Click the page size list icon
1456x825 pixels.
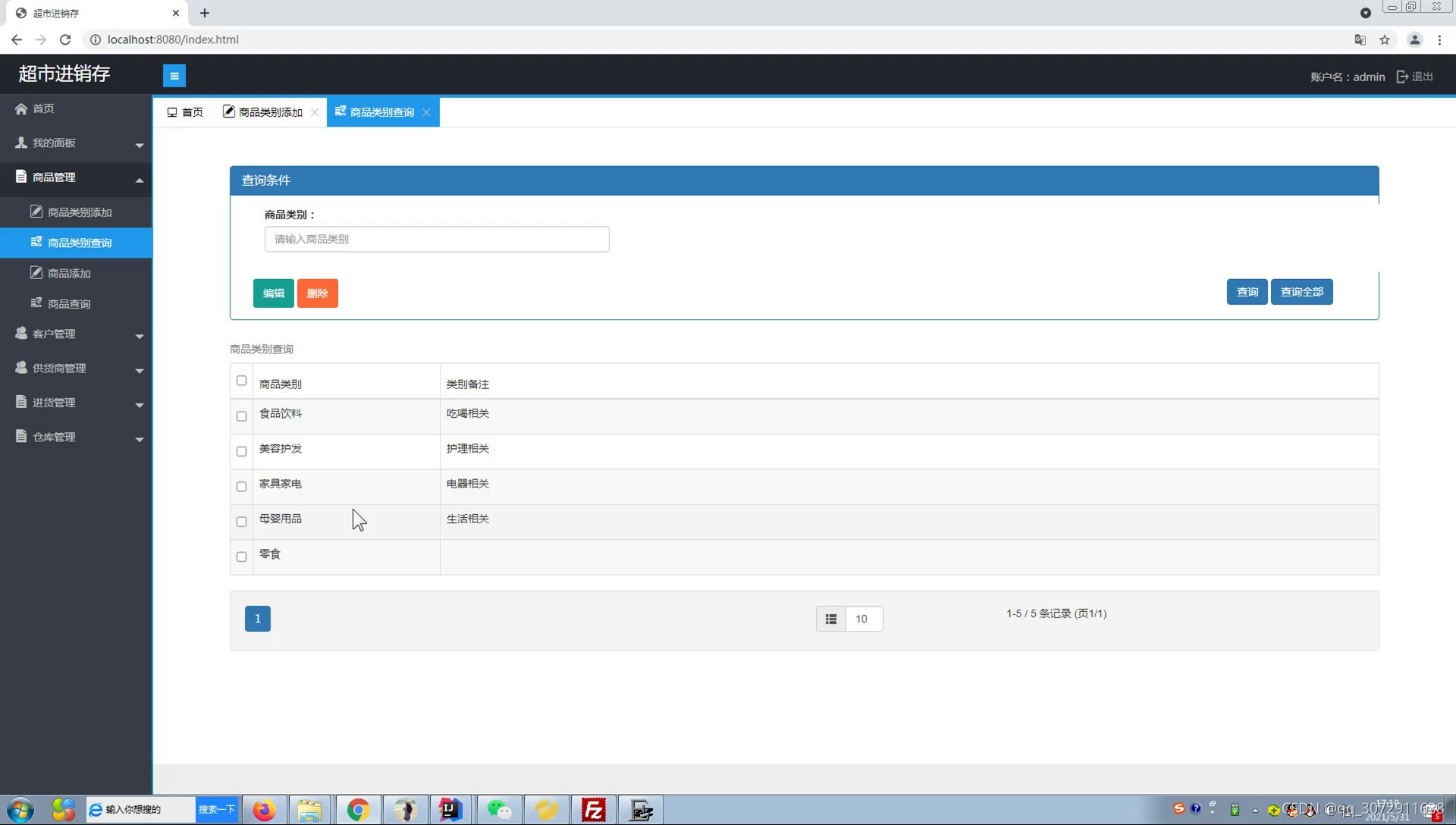tap(830, 619)
